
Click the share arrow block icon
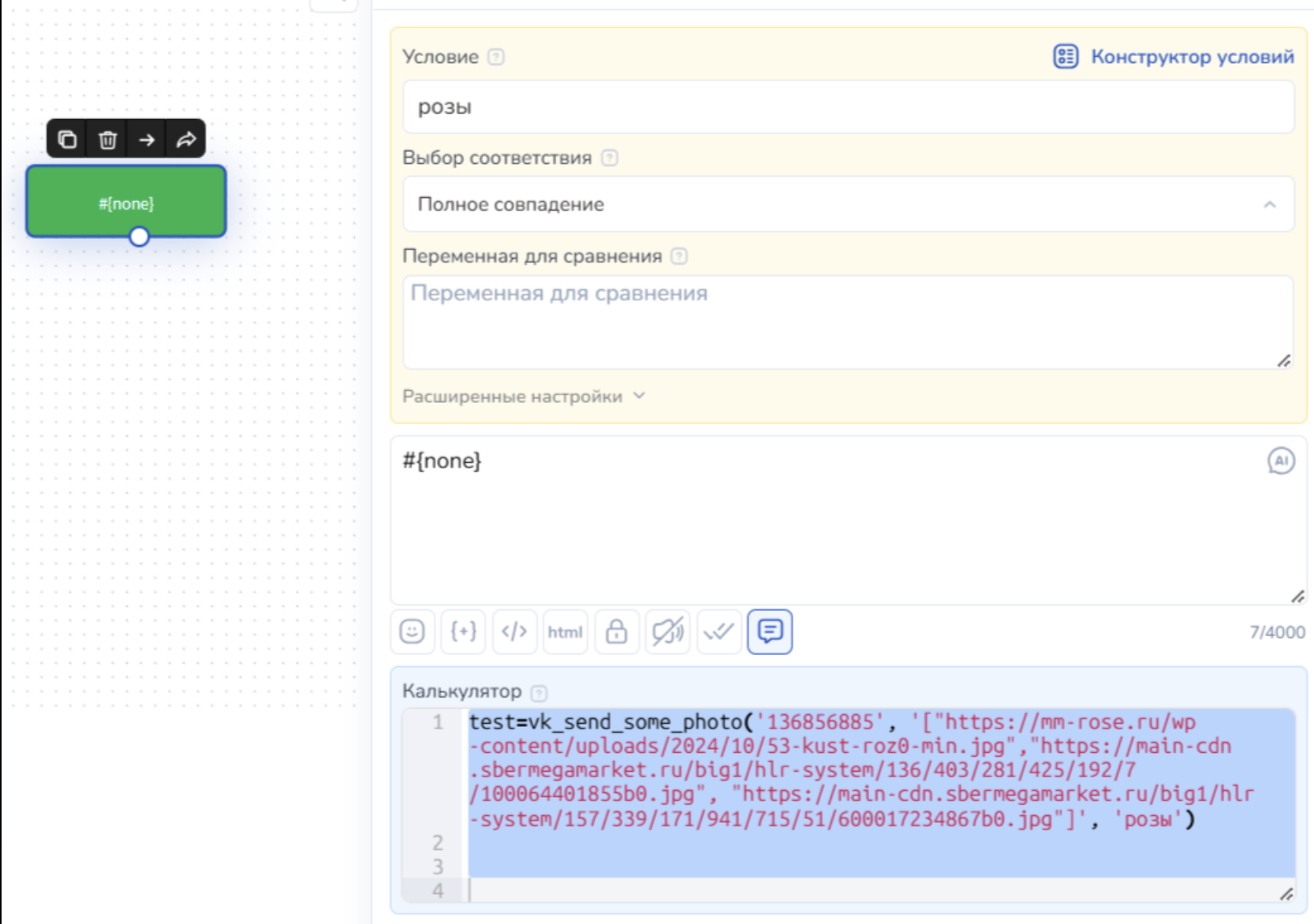(186, 140)
